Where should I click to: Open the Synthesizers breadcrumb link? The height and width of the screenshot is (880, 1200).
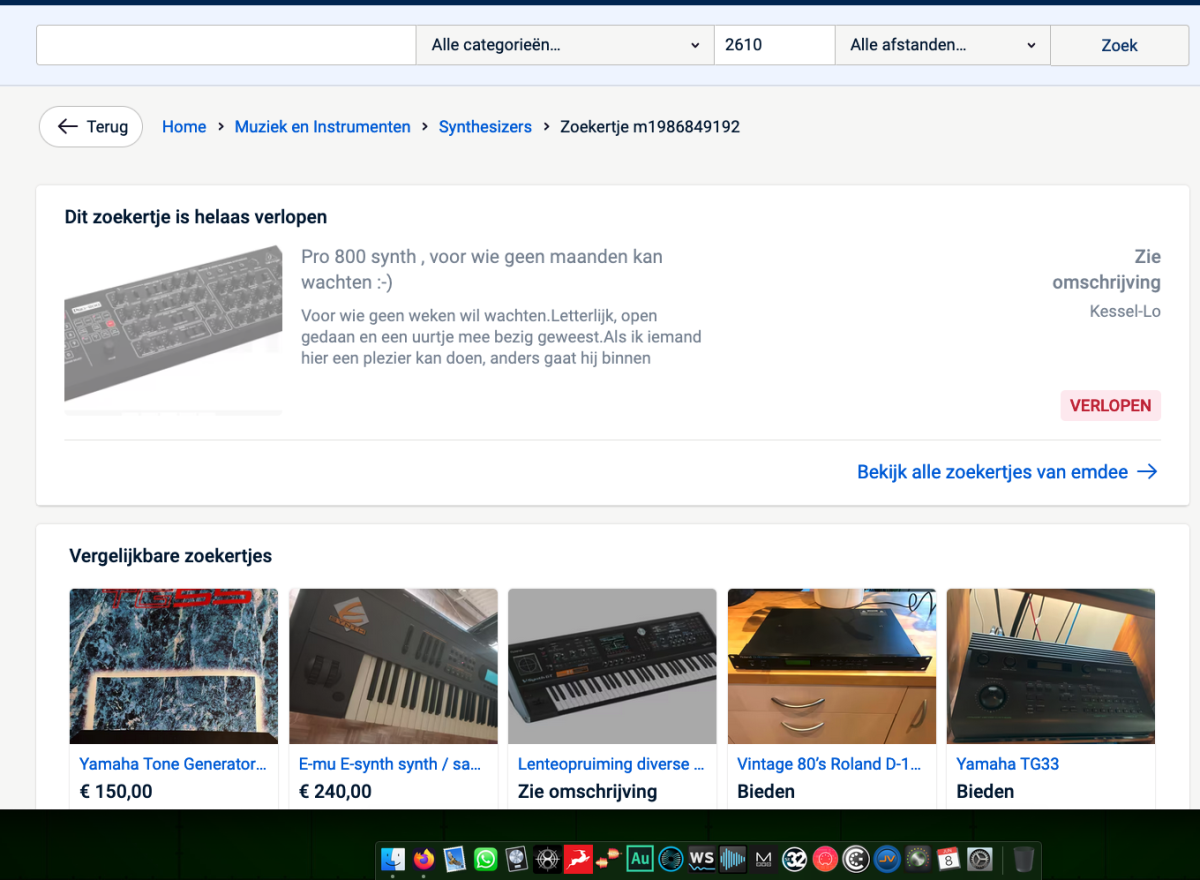click(485, 127)
